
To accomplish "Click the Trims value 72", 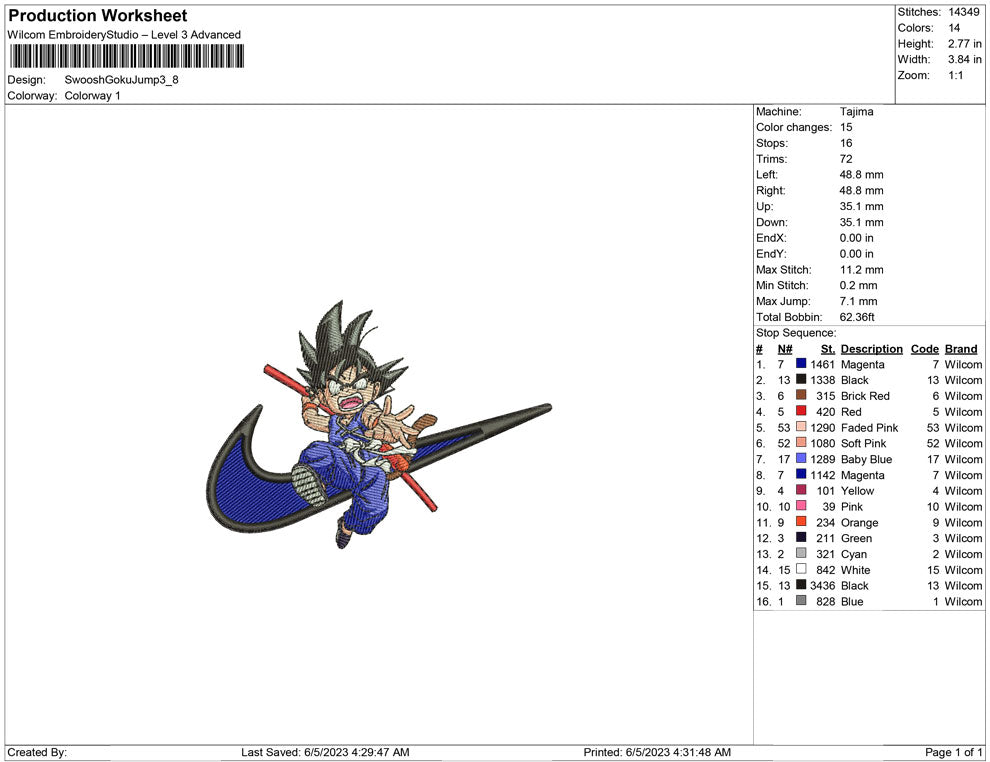I will pos(845,159).
